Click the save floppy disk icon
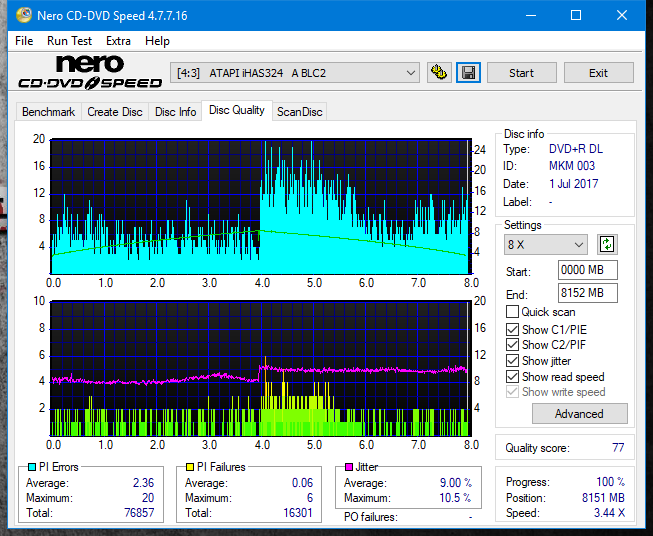653x536 pixels. click(x=468, y=73)
